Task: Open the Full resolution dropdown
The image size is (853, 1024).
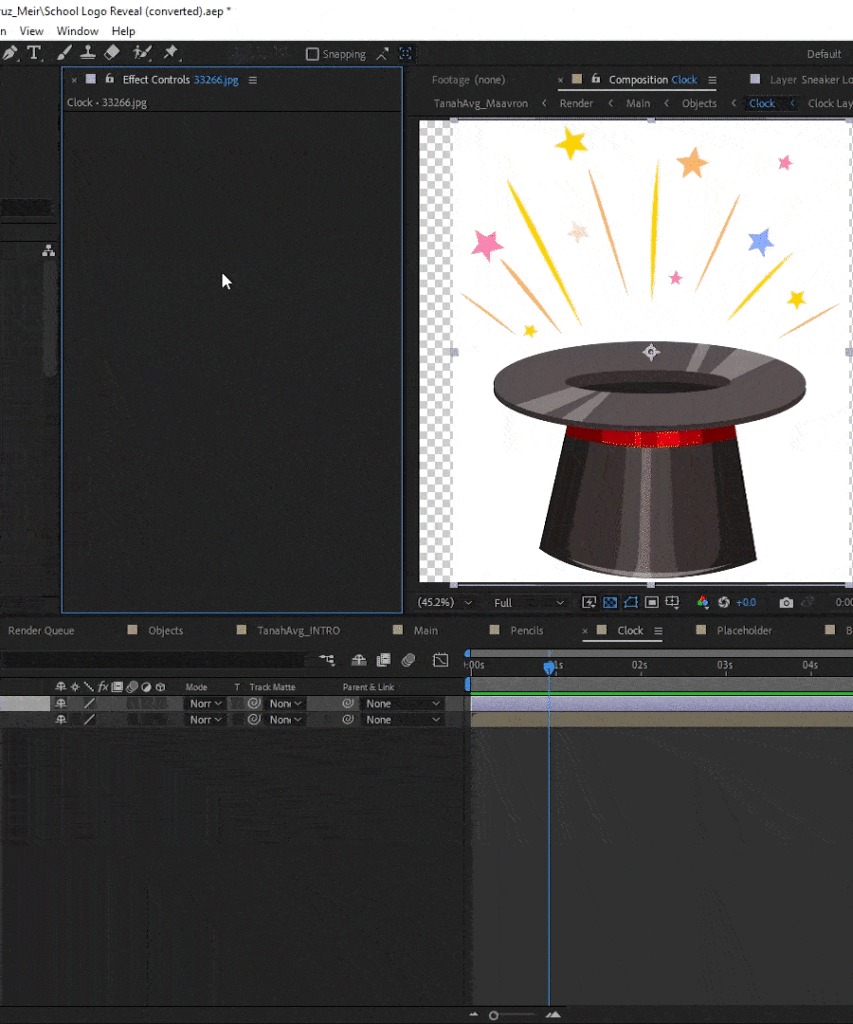Action: click(528, 603)
